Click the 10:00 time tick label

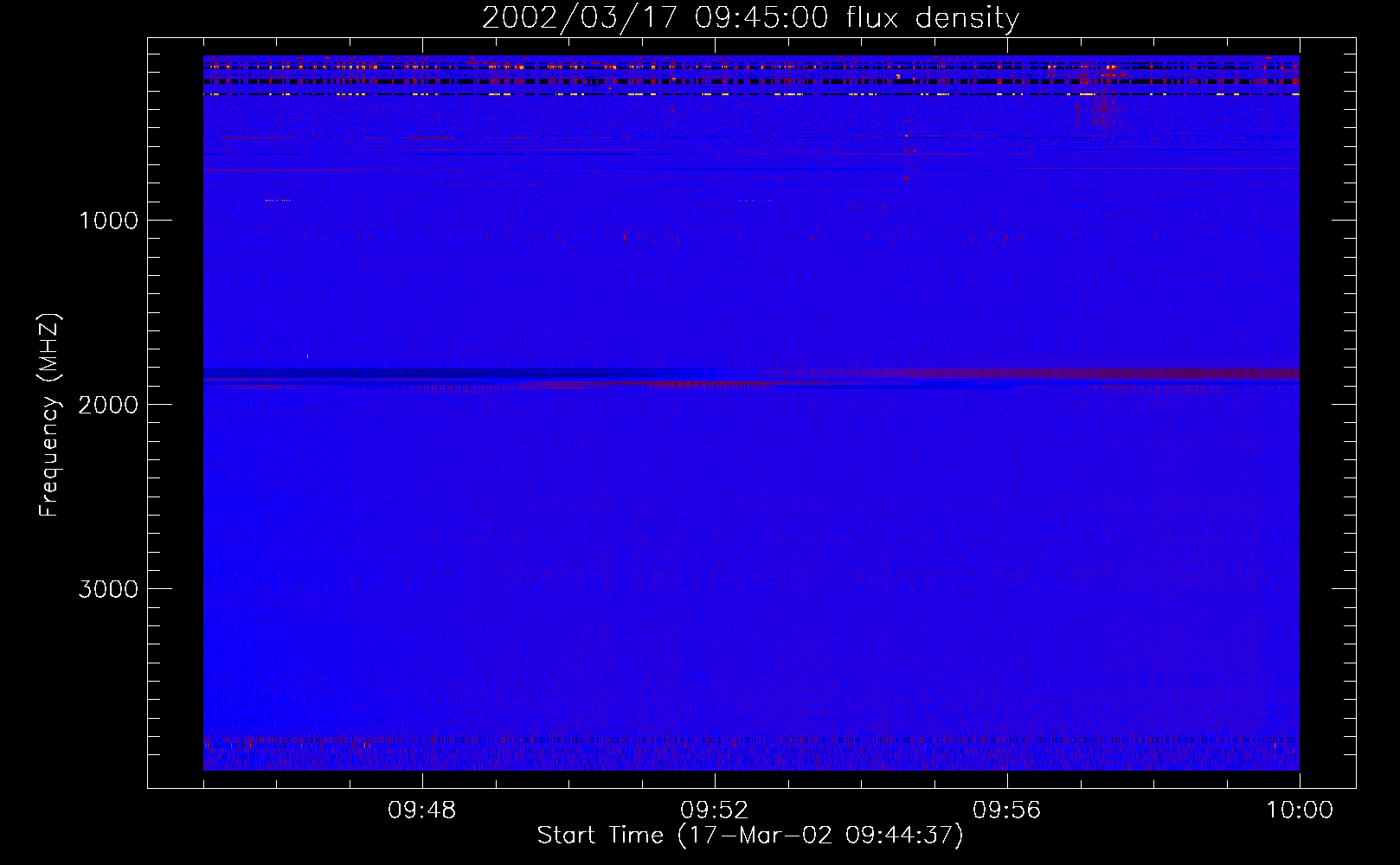1300,811
